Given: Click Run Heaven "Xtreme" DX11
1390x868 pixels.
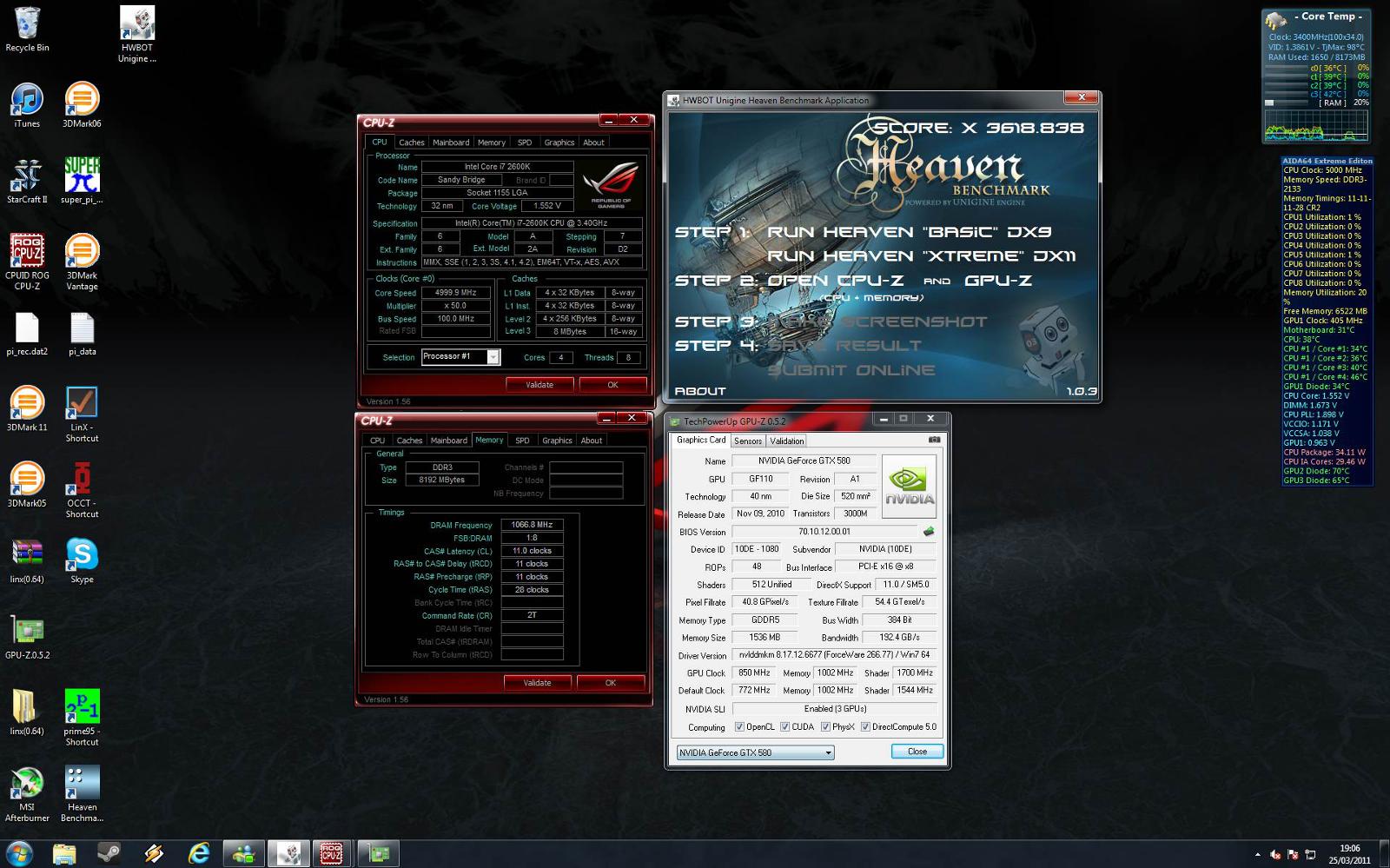Looking at the screenshot, I should [x=922, y=255].
